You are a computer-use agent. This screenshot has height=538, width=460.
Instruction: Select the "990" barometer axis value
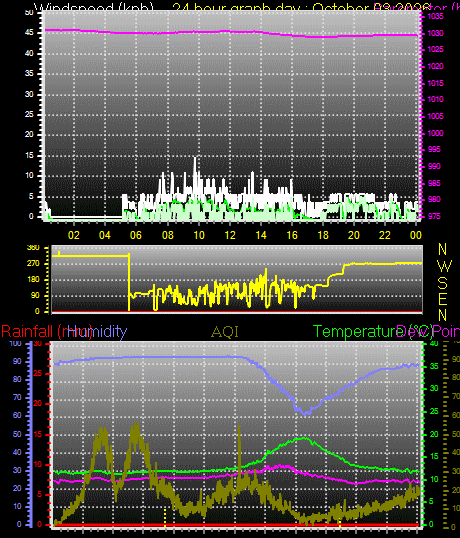coord(434,166)
